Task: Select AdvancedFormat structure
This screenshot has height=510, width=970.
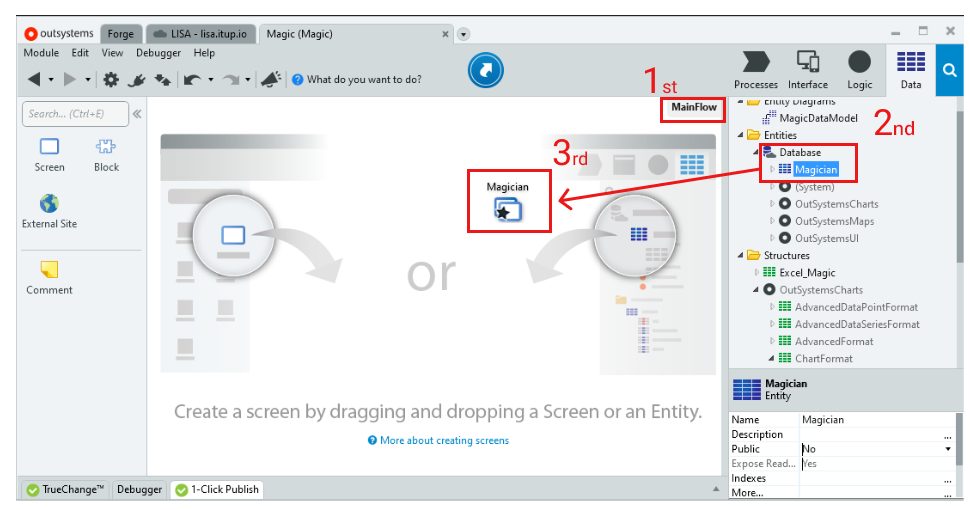Action: point(834,341)
